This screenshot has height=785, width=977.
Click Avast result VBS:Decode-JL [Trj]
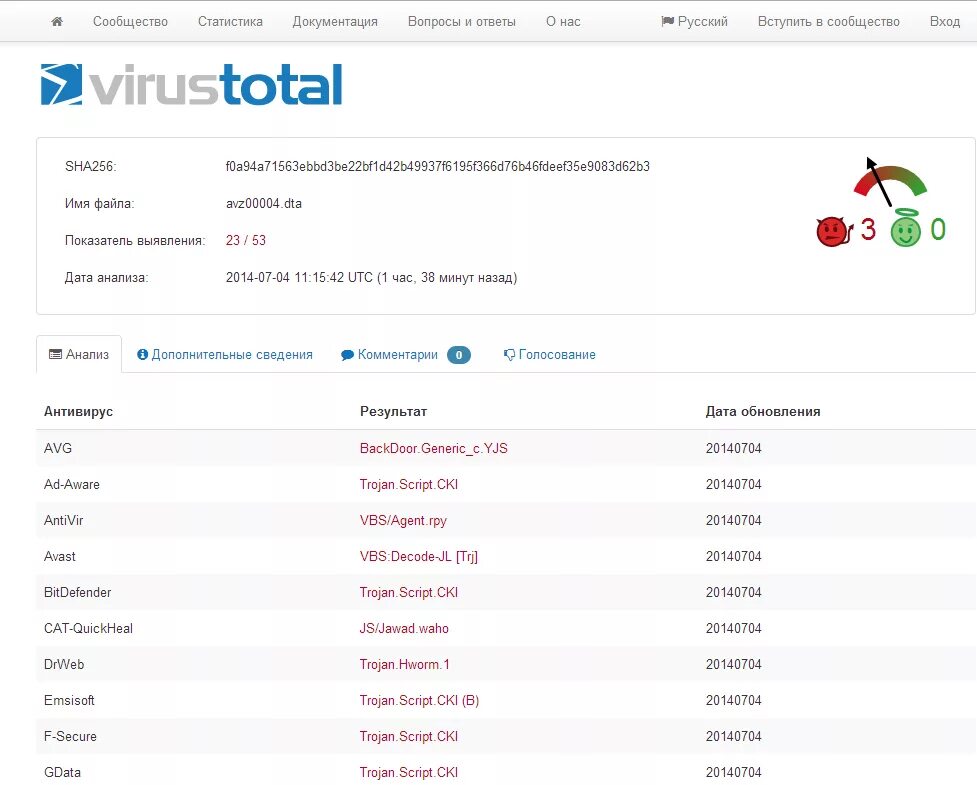point(419,556)
